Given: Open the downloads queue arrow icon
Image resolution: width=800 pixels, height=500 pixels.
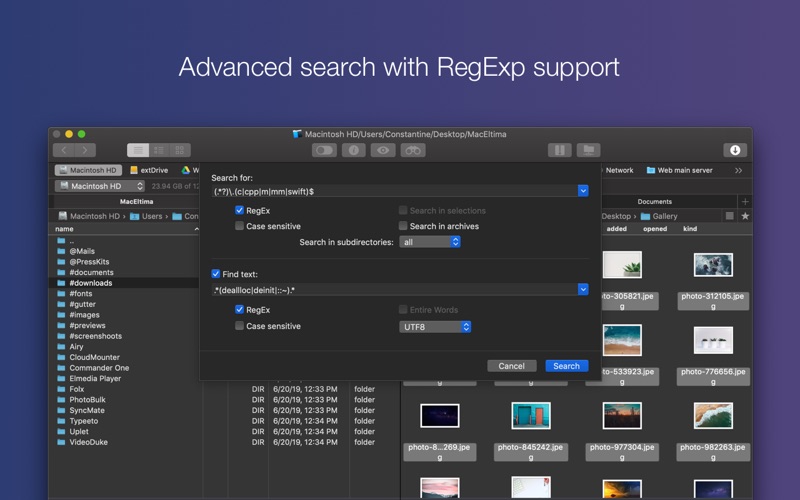Looking at the screenshot, I should click(x=735, y=150).
